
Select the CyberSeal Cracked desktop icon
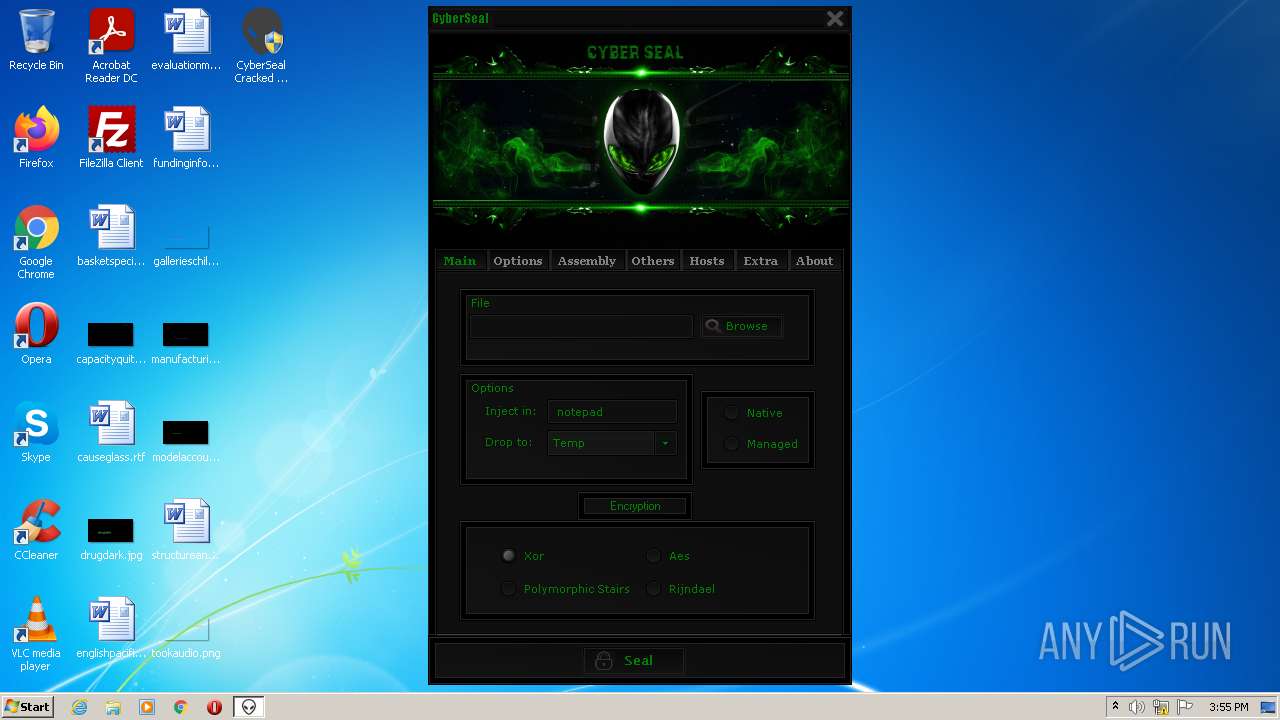pyautogui.click(x=261, y=47)
